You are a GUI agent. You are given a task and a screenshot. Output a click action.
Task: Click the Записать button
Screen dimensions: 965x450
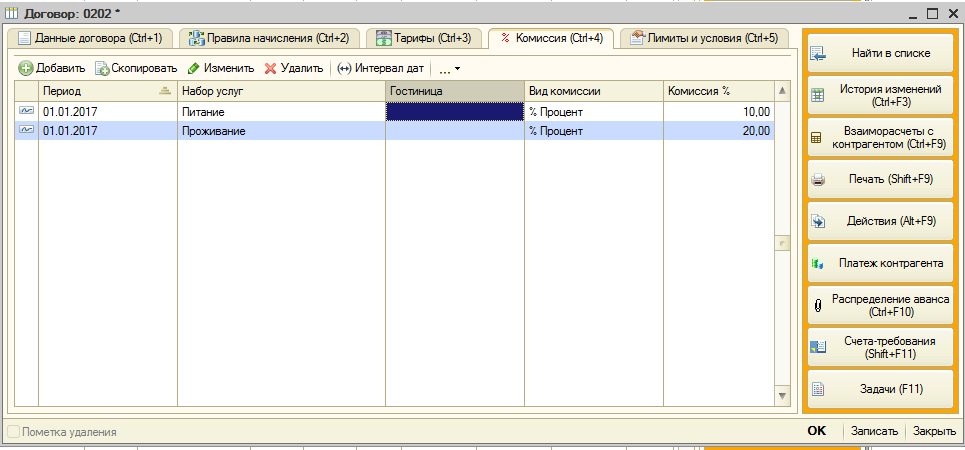coord(874,432)
